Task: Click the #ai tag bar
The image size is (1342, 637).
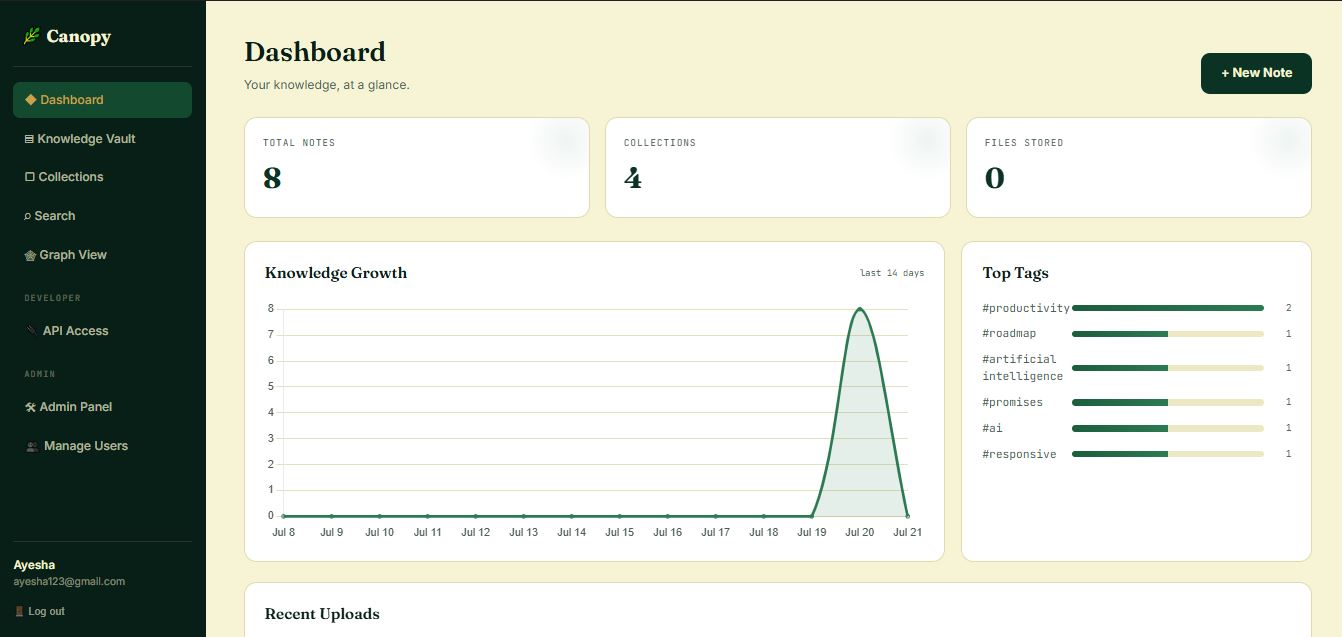Action: [1168, 428]
